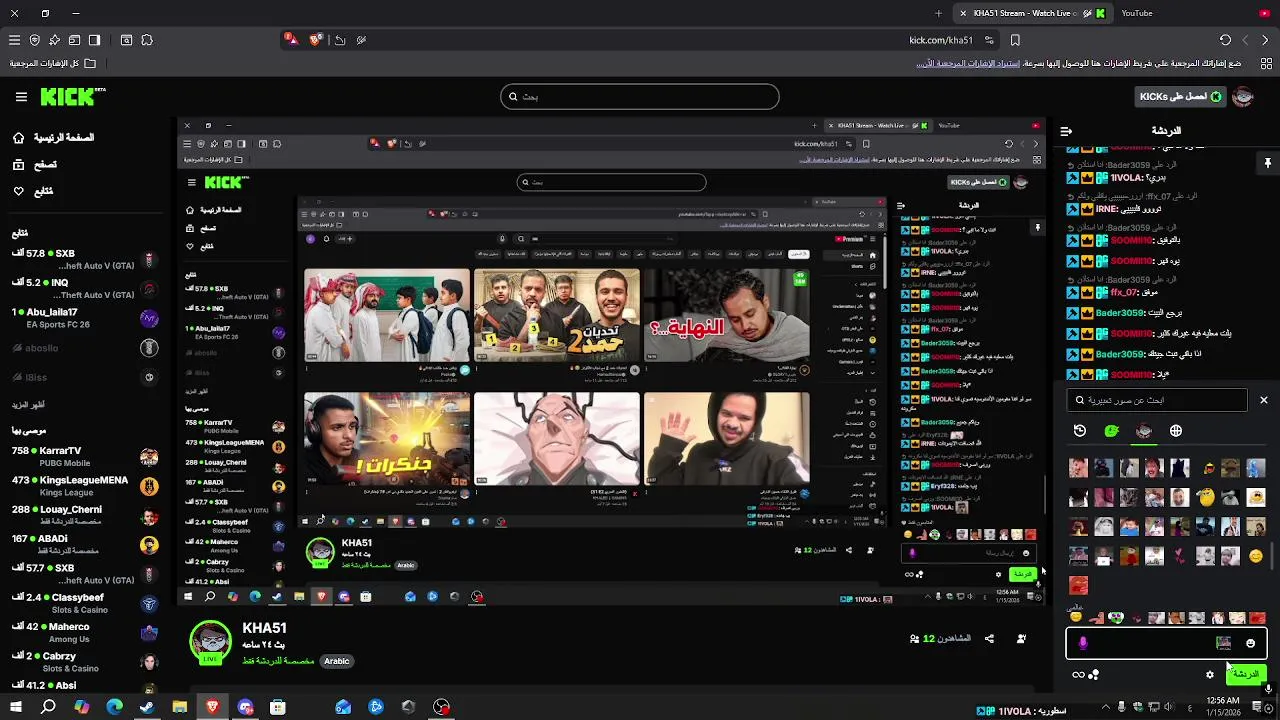Toggle the emoji picker smiley button
The height and width of the screenshot is (720, 1280).
pos(1250,643)
